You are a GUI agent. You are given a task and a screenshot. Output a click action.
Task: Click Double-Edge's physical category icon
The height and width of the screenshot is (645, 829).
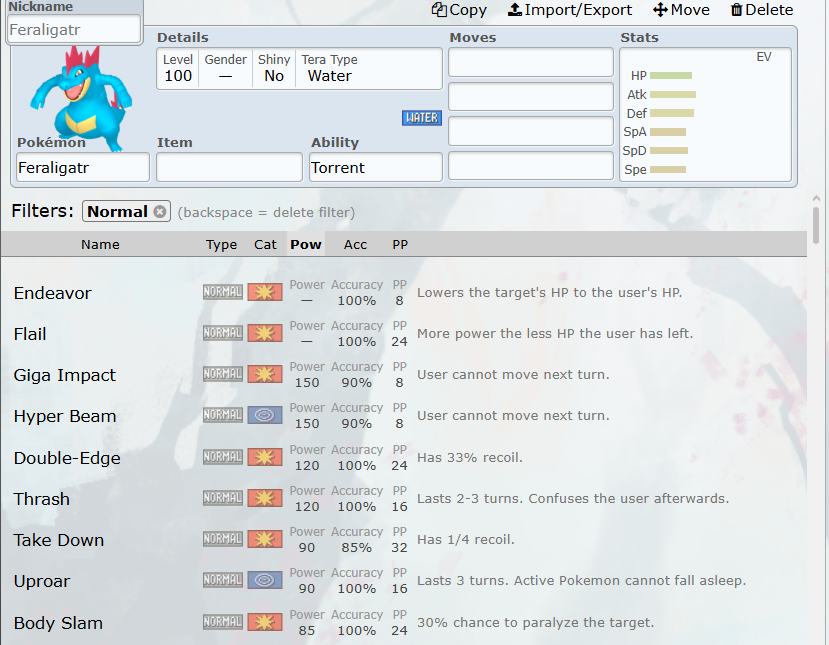[x=265, y=457]
